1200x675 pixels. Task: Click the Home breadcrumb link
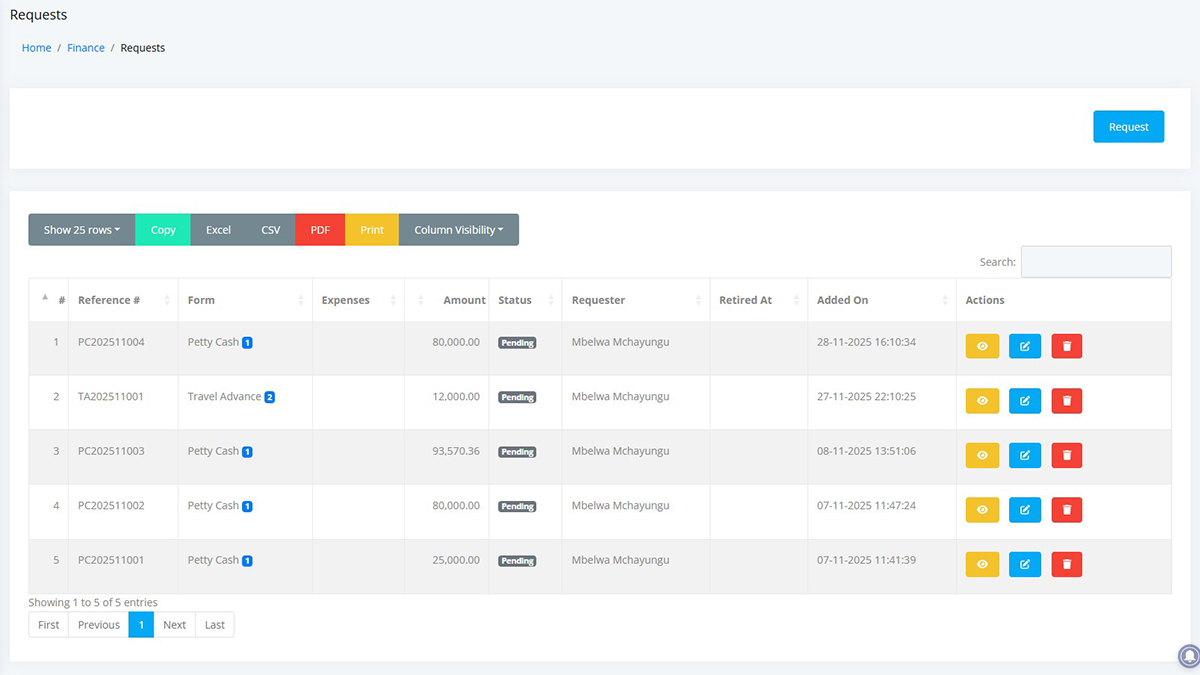tap(37, 48)
